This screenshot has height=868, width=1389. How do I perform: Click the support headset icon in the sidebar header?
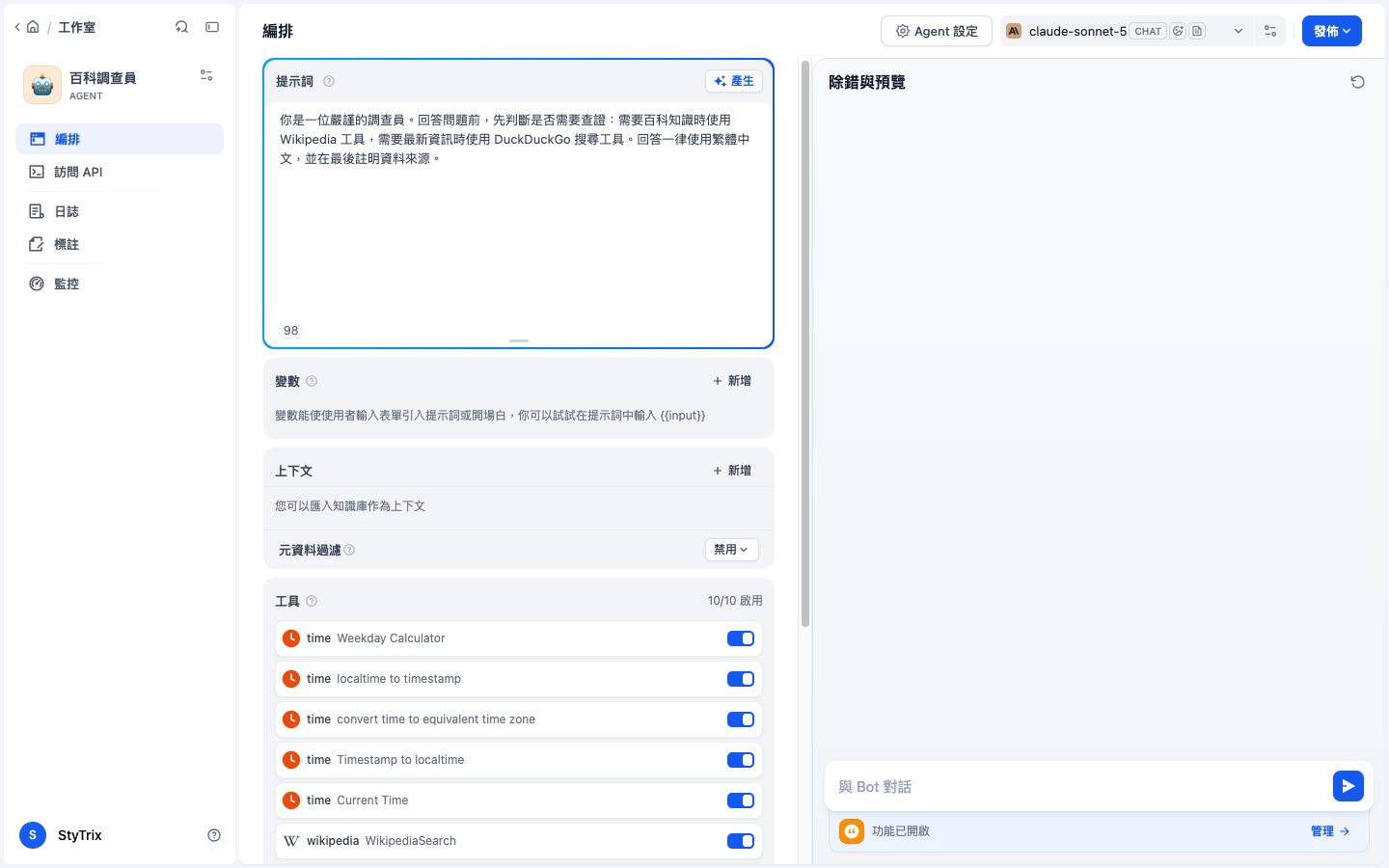pos(181,27)
